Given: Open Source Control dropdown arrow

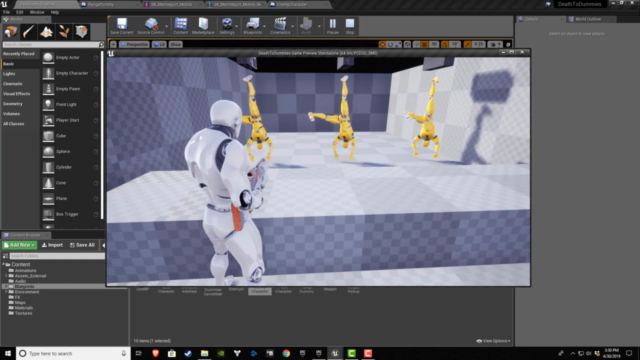Looking at the screenshot, I should 167,26.
